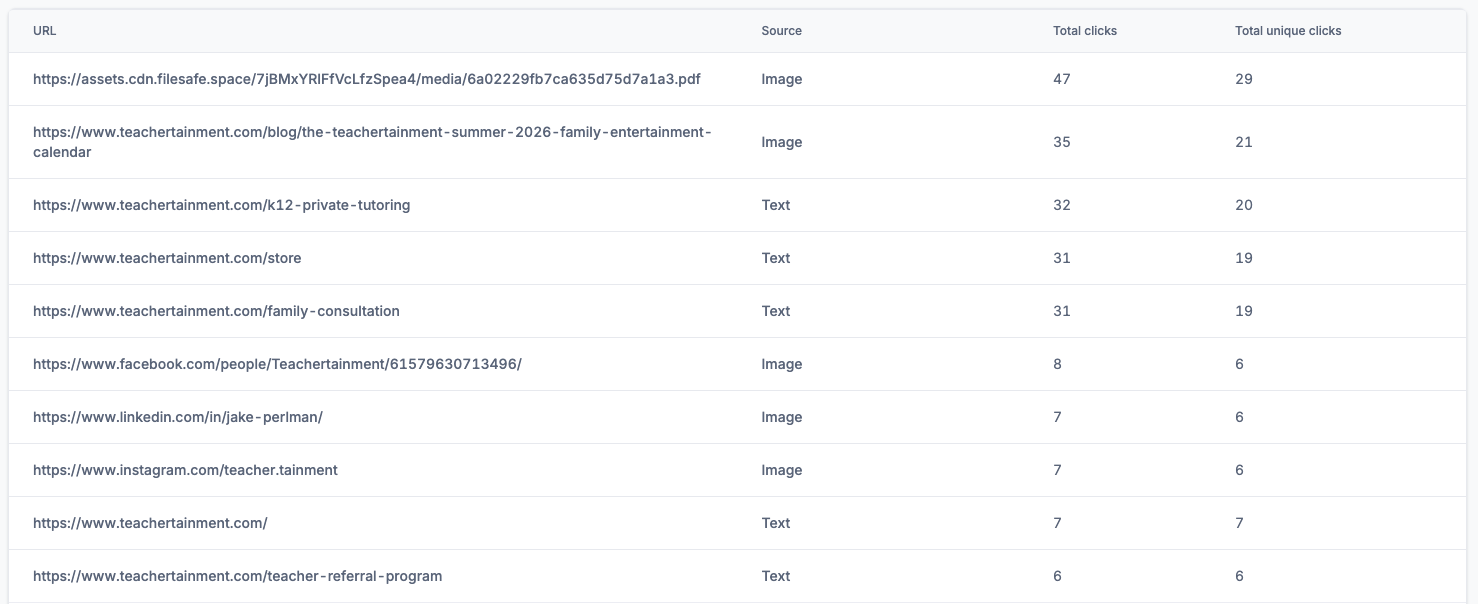Click unique clicks value 29

pyautogui.click(x=1244, y=79)
